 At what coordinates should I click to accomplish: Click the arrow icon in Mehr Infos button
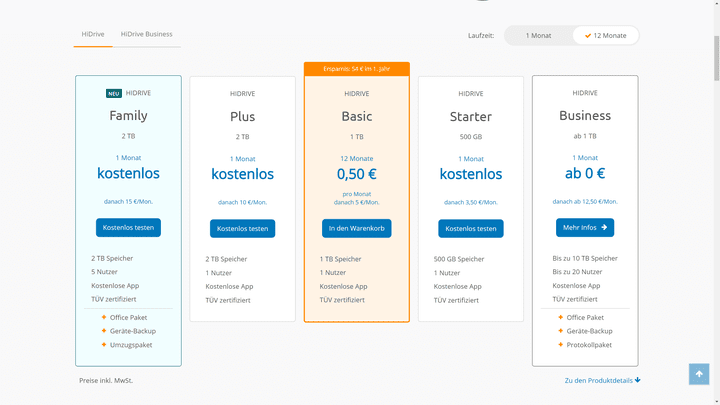tap(604, 227)
